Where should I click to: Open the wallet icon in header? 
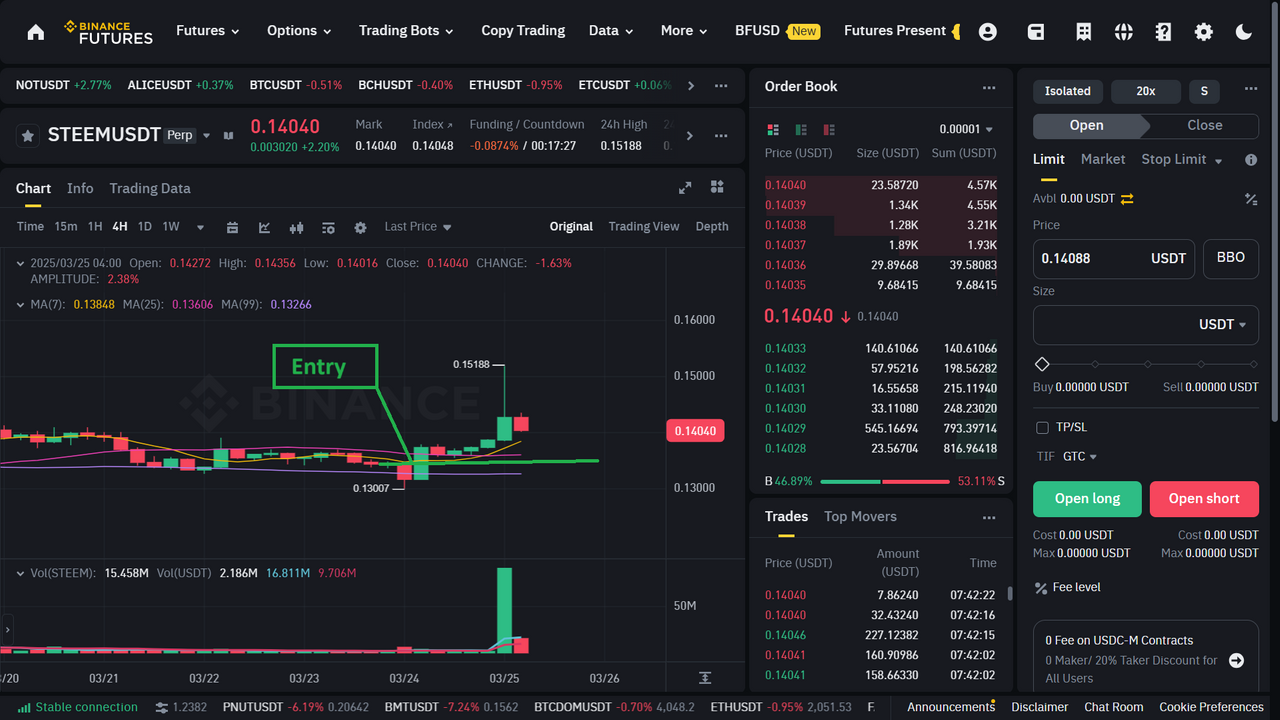click(x=1036, y=32)
